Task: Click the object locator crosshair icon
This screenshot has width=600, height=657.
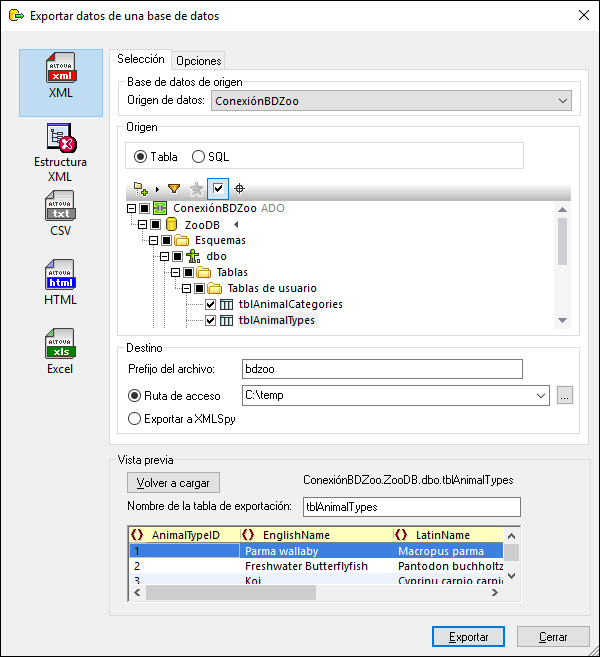Action: point(240,188)
